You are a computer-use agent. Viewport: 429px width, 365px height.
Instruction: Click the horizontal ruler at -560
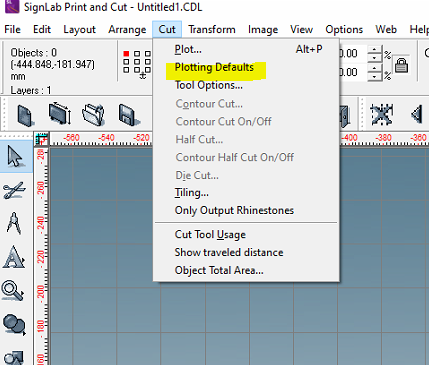tap(71, 138)
